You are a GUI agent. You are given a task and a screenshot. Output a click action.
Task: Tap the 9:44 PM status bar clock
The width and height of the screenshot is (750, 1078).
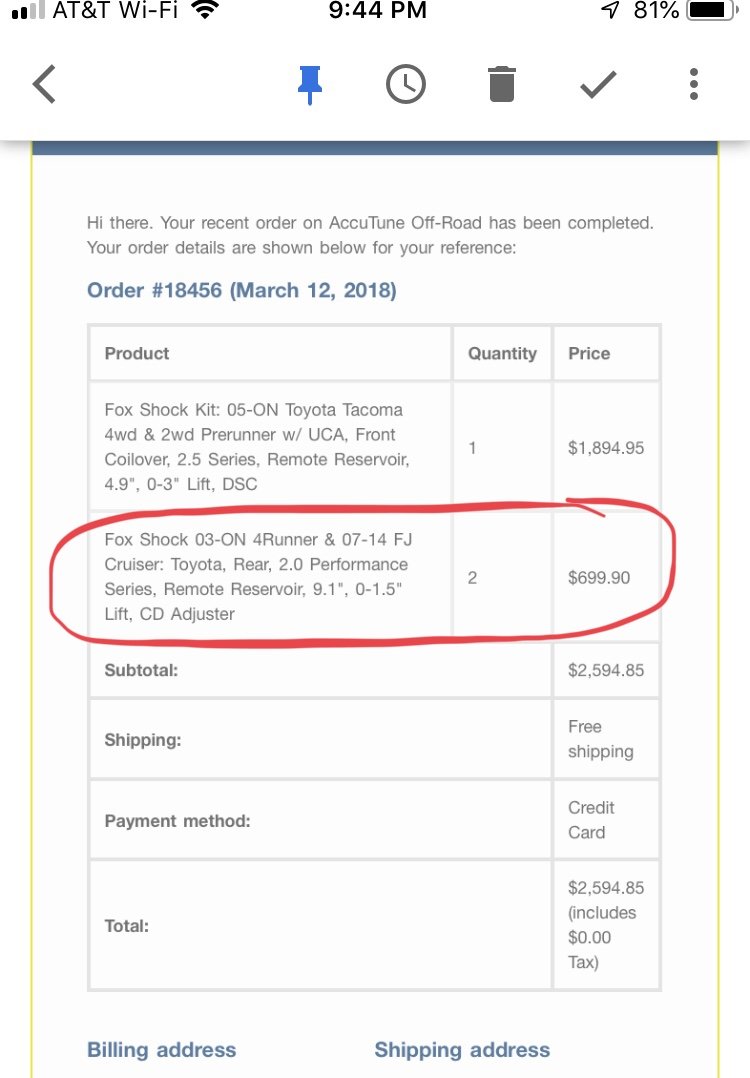pyautogui.click(x=377, y=10)
